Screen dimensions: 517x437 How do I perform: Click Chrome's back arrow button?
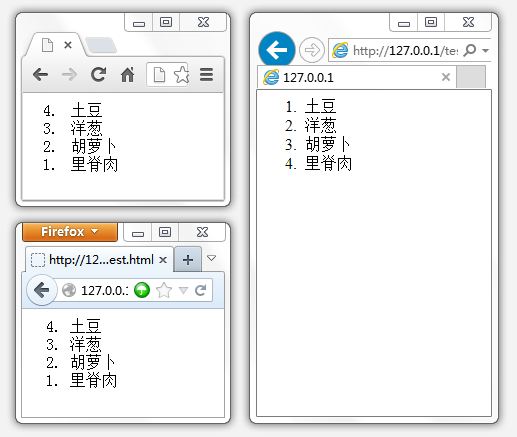point(41,74)
